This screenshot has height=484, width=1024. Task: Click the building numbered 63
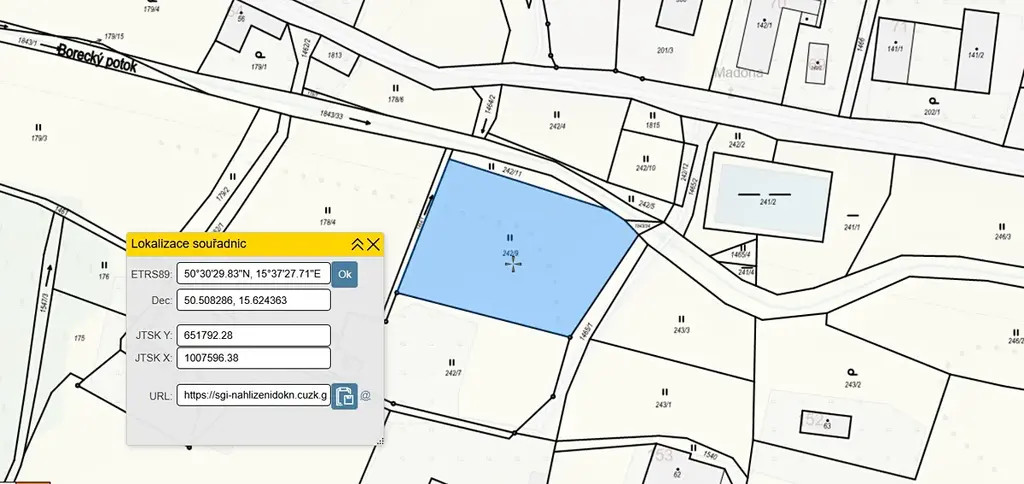coord(826,423)
